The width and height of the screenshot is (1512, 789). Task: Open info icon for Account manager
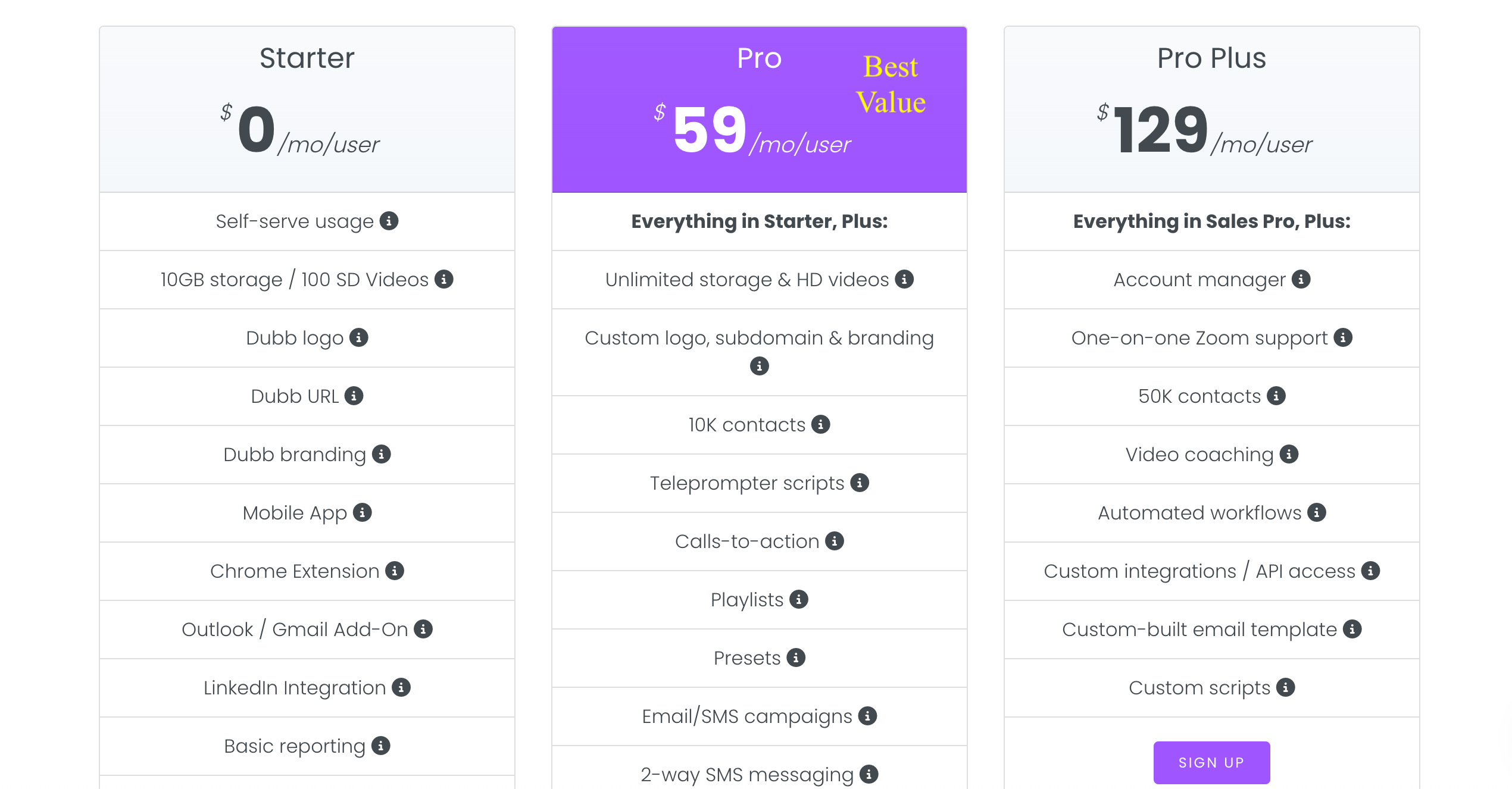(x=1301, y=279)
